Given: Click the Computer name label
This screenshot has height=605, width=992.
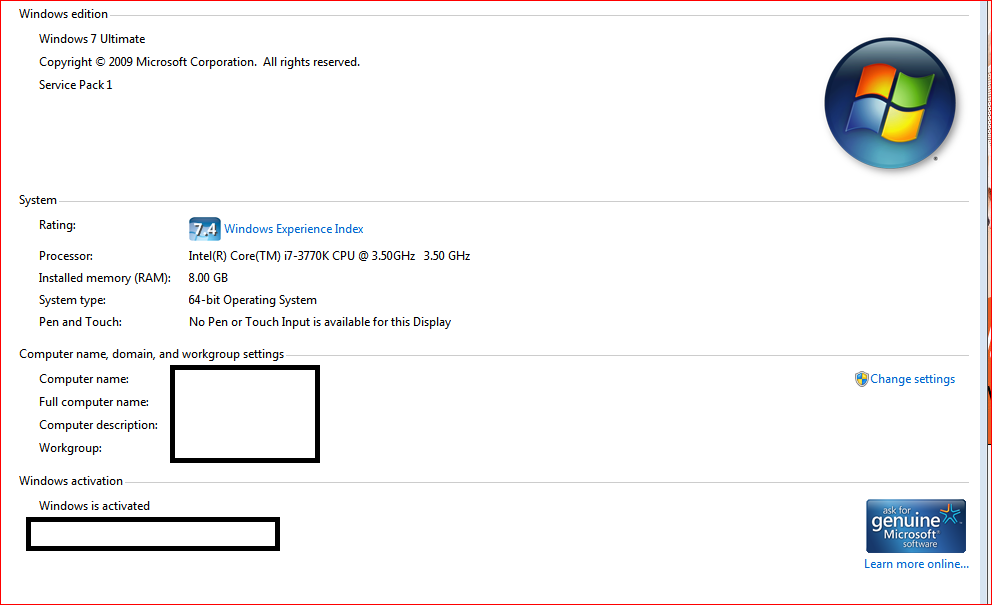Looking at the screenshot, I should [x=84, y=379].
